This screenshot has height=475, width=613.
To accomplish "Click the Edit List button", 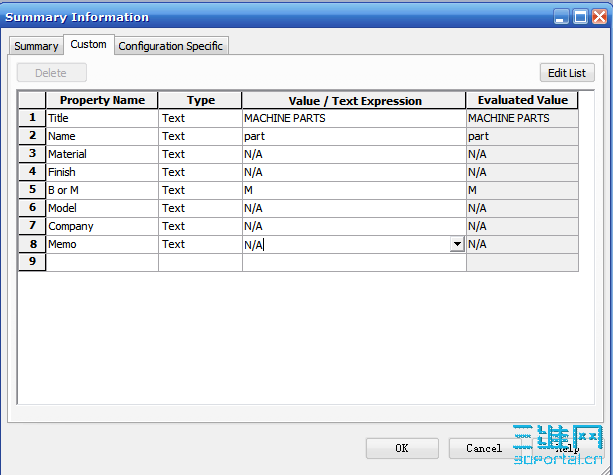I will 567,73.
